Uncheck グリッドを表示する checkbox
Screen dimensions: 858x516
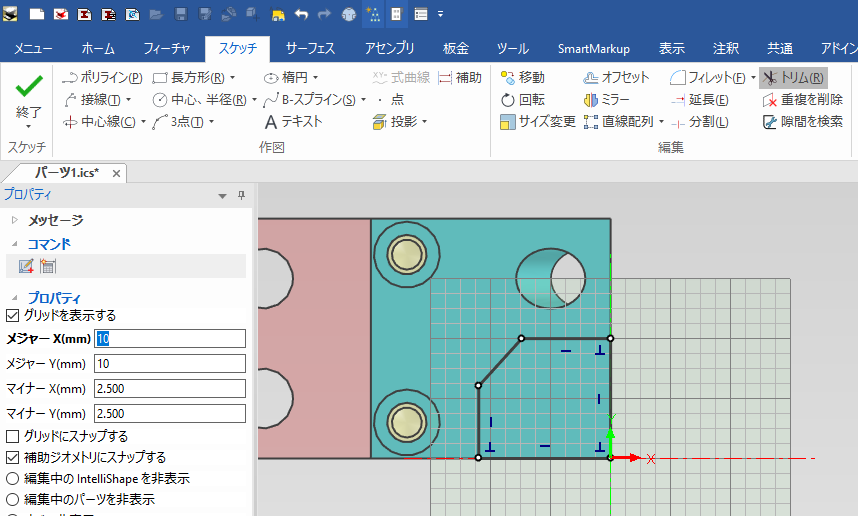(13, 315)
